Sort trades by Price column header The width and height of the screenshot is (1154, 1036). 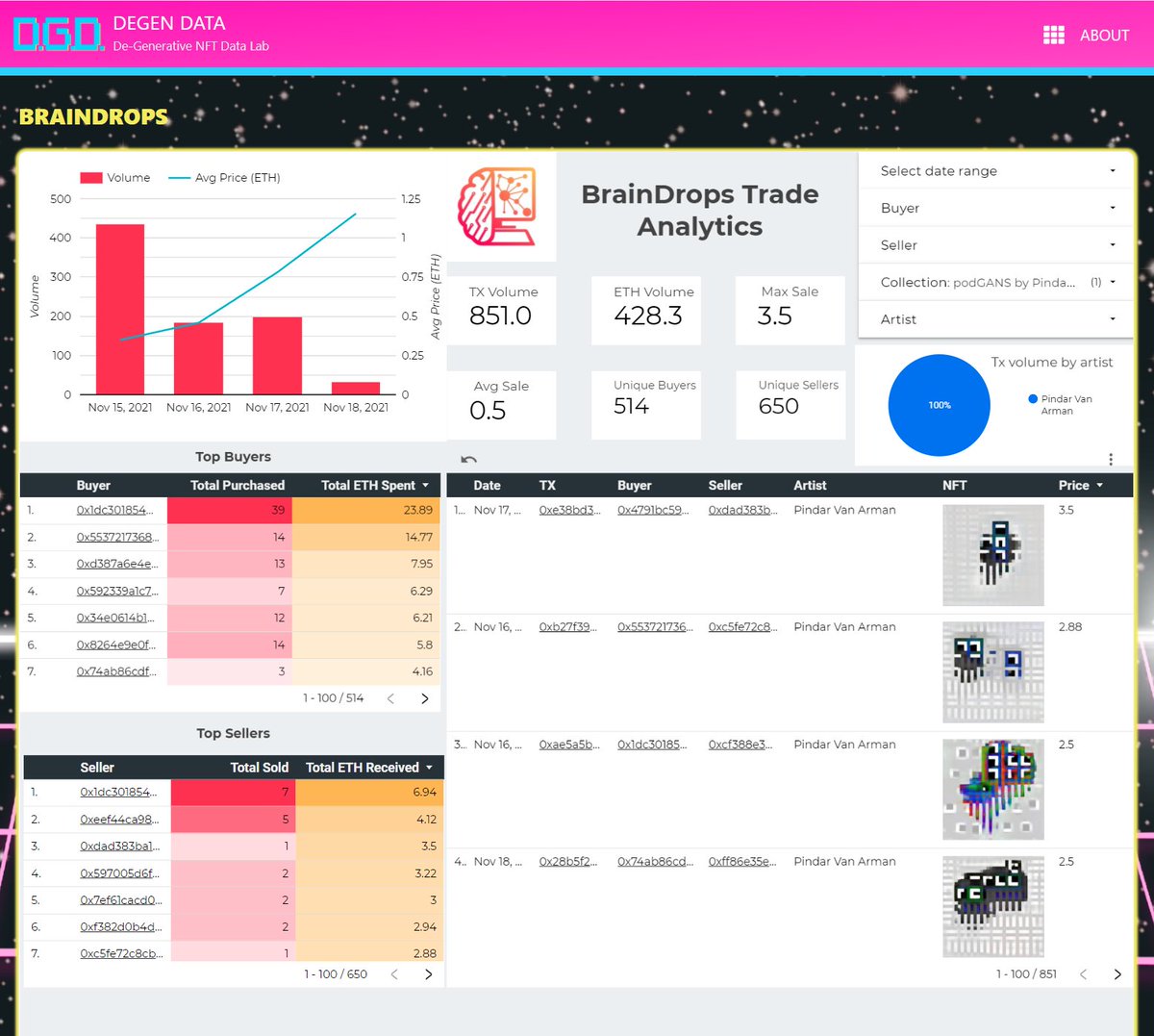[1074, 486]
